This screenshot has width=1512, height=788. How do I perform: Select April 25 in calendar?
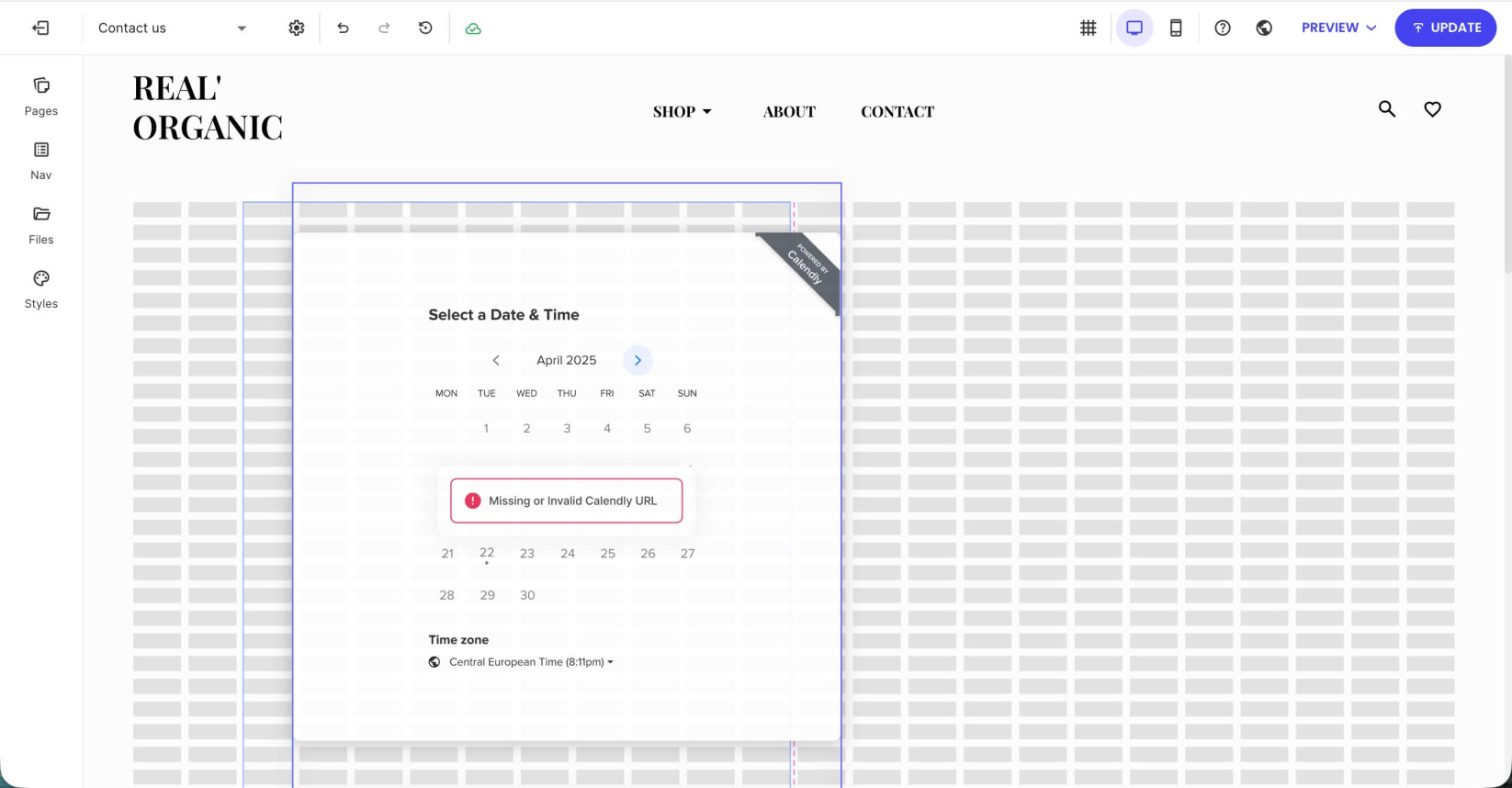point(608,553)
